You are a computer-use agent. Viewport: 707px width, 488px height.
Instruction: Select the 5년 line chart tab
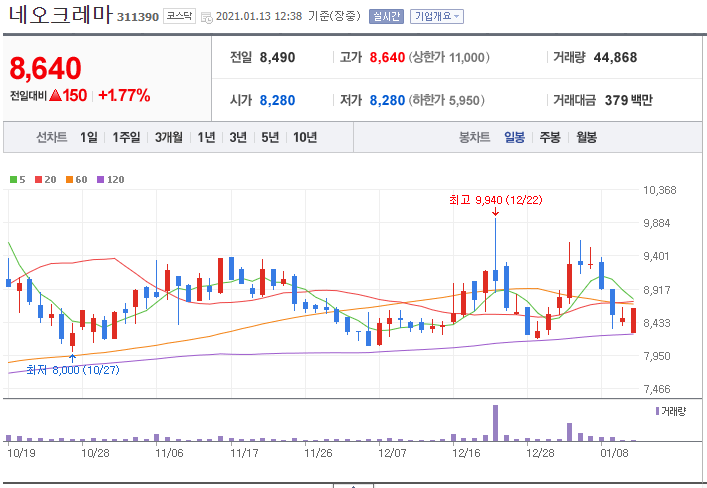[270, 137]
